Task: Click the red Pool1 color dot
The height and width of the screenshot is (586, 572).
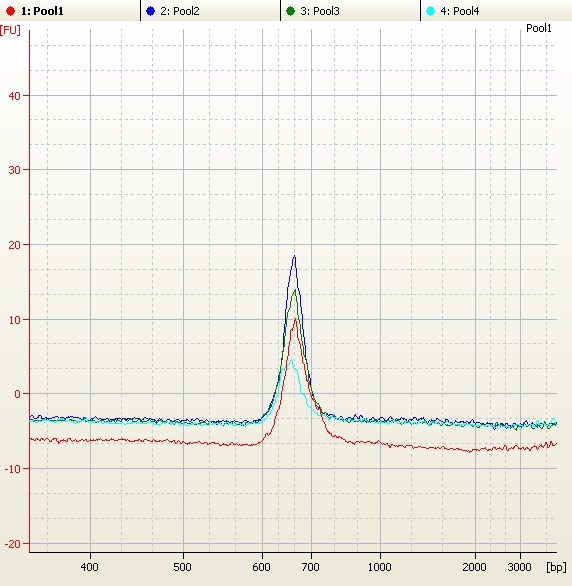Action: pyautogui.click(x=10, y=11)
